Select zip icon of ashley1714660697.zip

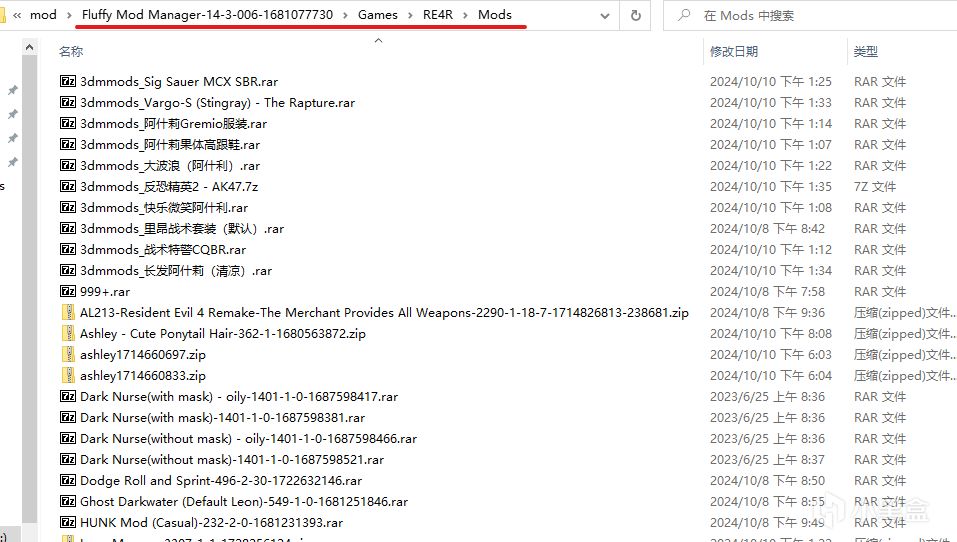[x=69, y=354]
